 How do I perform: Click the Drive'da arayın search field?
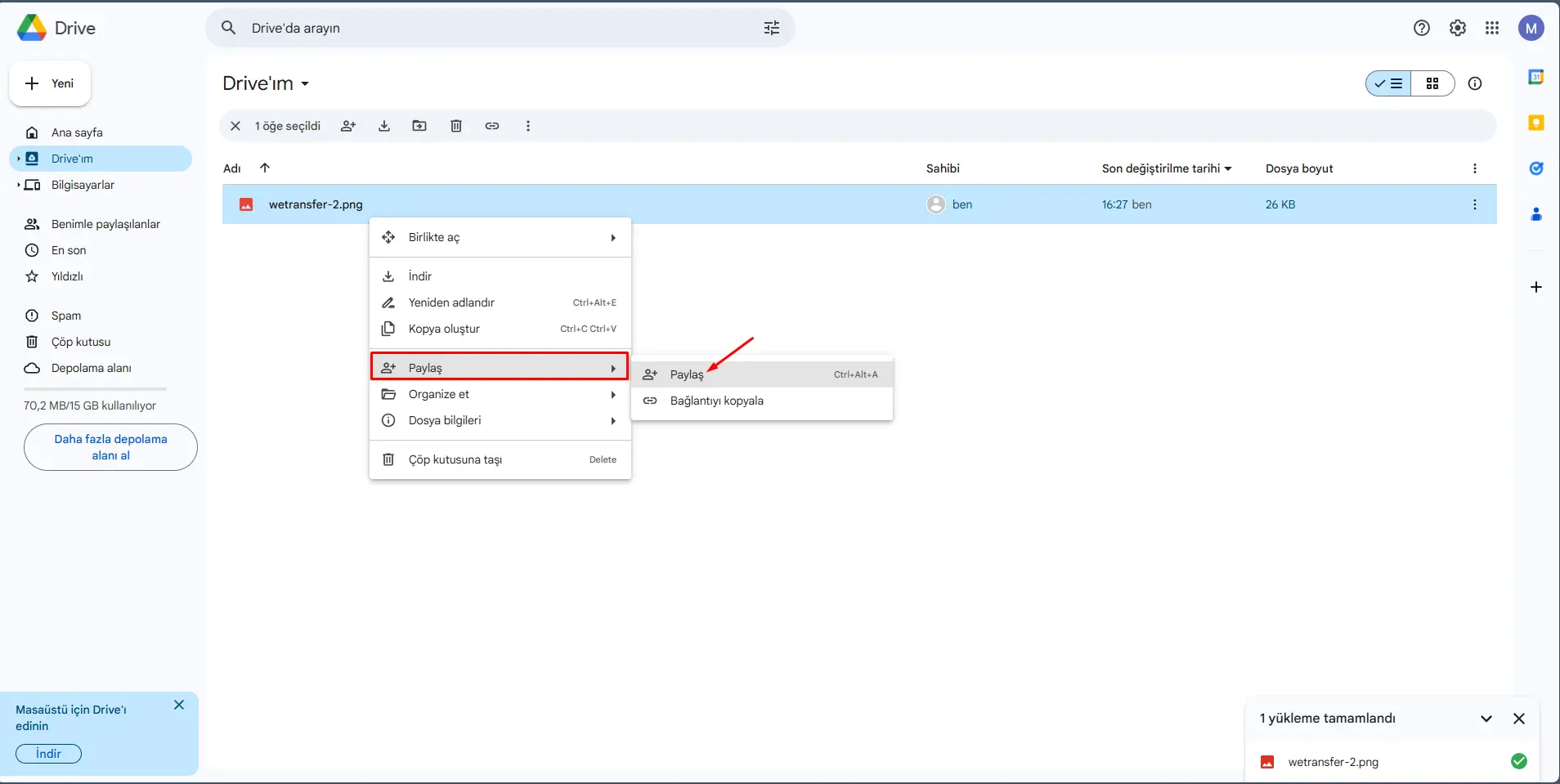pos(491,27)
